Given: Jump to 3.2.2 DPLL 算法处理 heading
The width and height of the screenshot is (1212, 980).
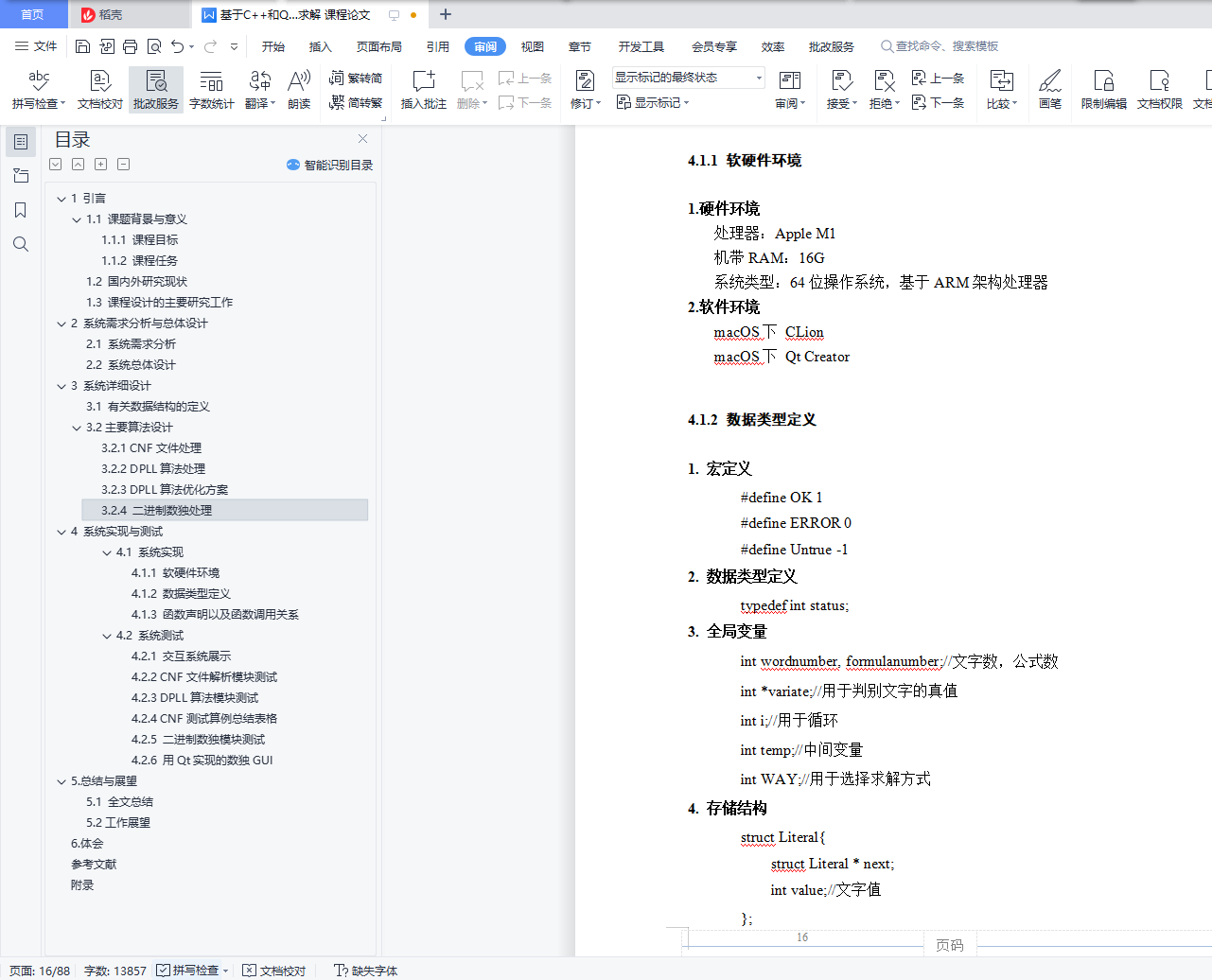Looking at the screenshot, I should click(x=153, y=469).
